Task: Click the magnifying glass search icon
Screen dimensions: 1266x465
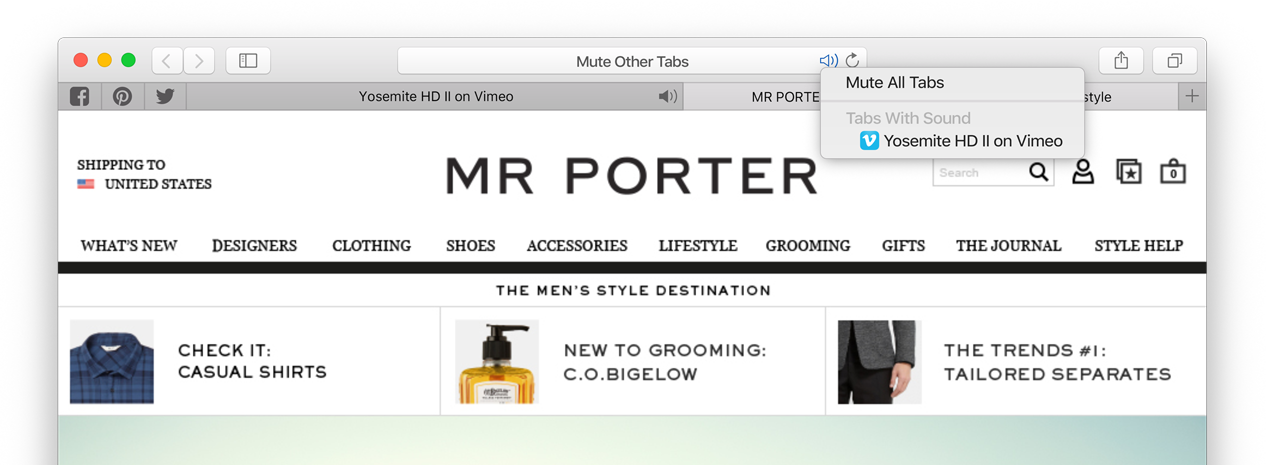Action: [1039, 172]
